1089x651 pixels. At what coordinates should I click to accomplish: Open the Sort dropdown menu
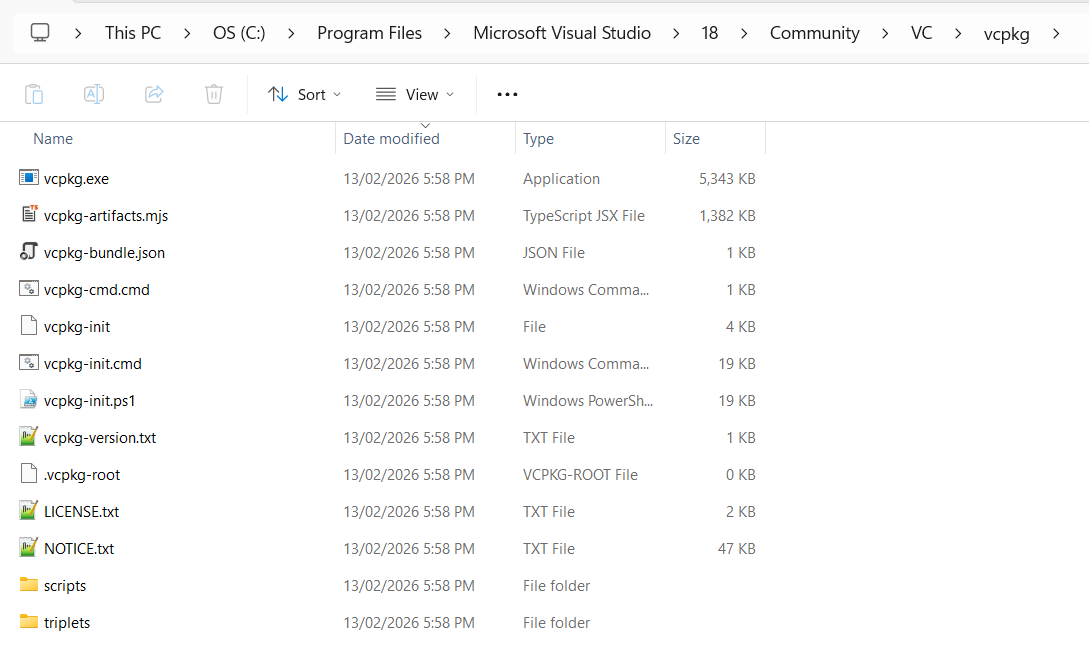click(x=304, y=94)
